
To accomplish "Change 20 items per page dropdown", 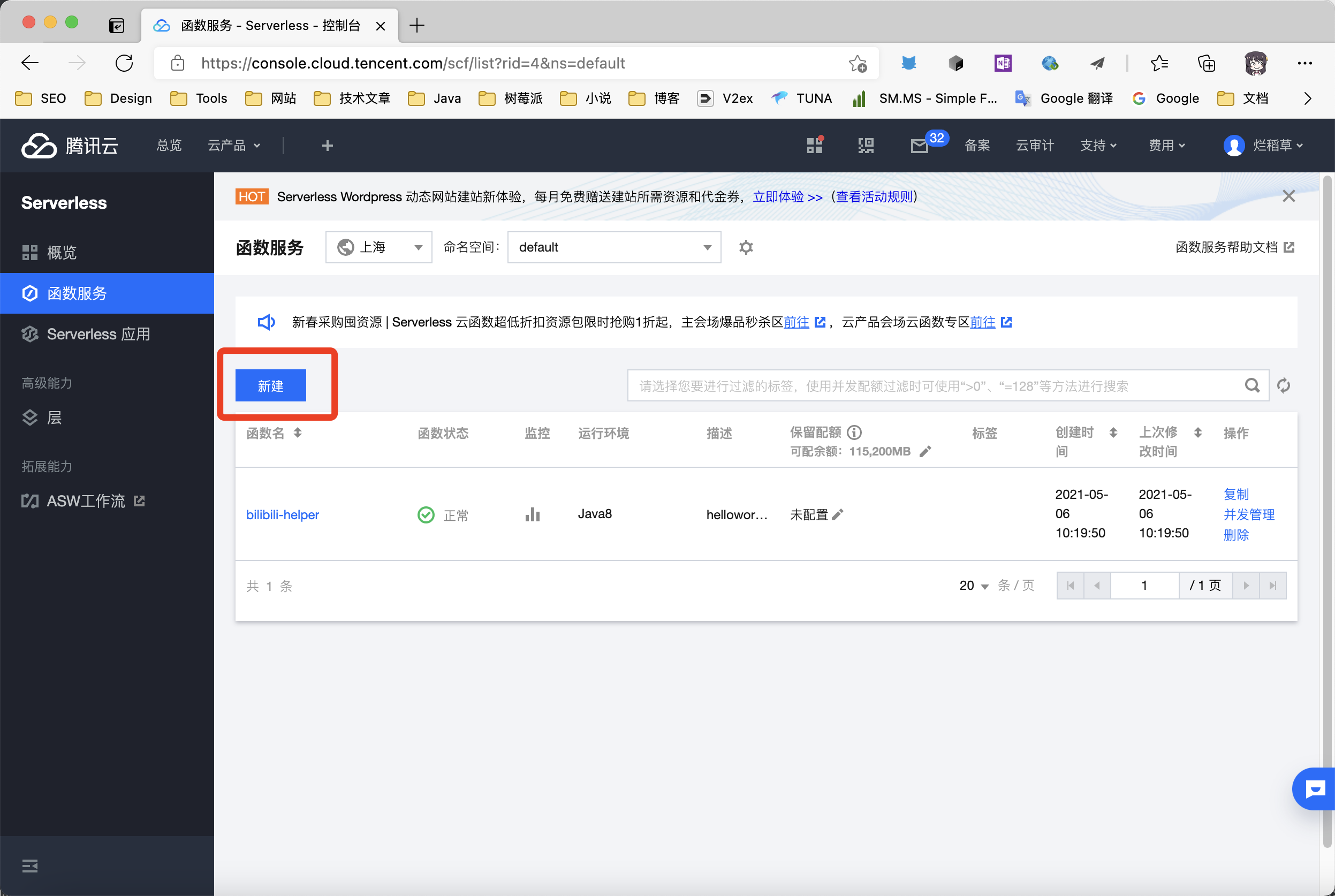I will pos(974,586).
